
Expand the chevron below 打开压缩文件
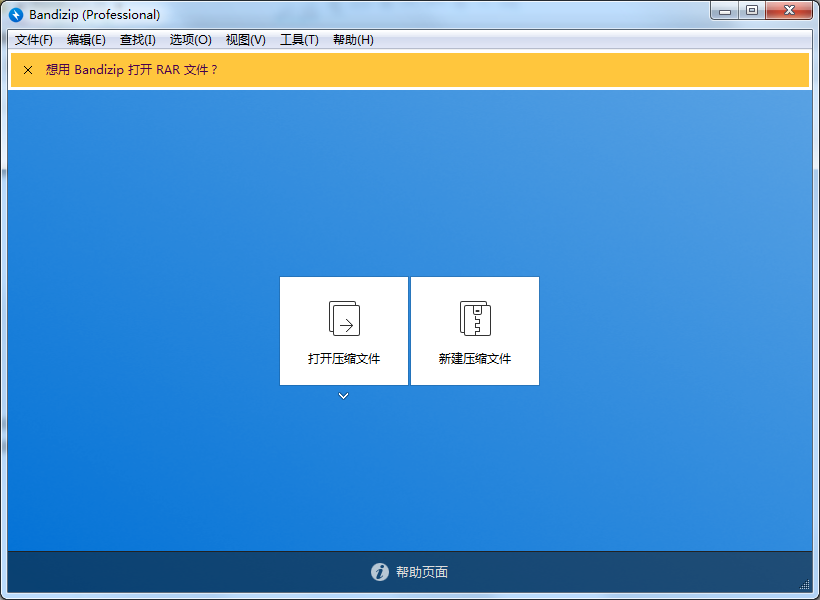pyautogui.click(x=344, y=397)
